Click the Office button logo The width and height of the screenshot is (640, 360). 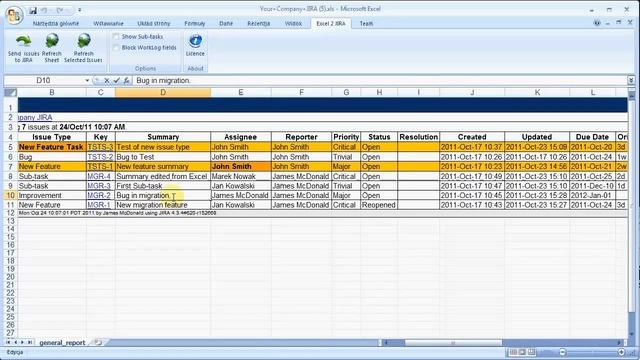click(14, 16)
